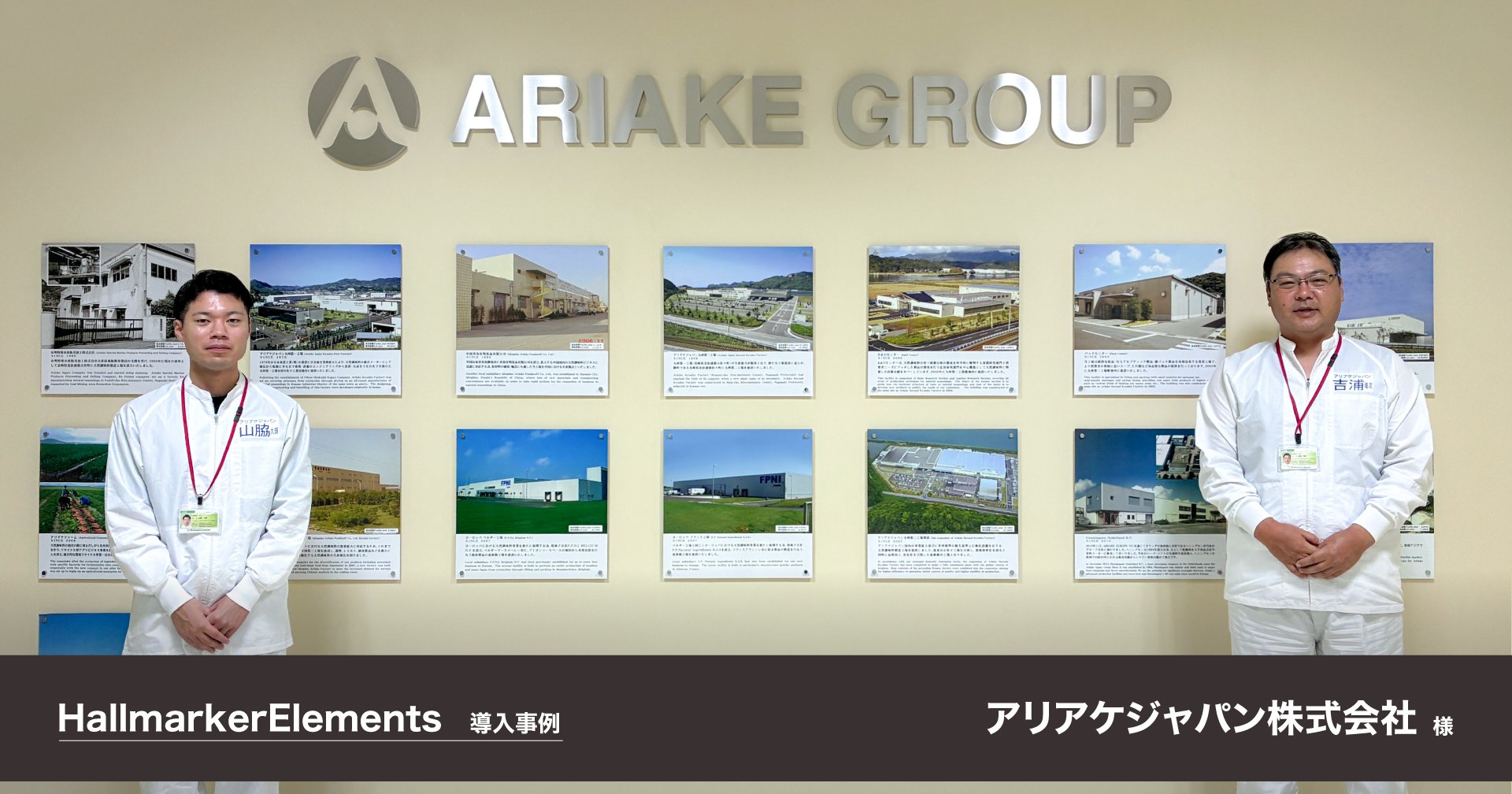Select the panel photo stamped '2006.11'

[x=532, y=320]
